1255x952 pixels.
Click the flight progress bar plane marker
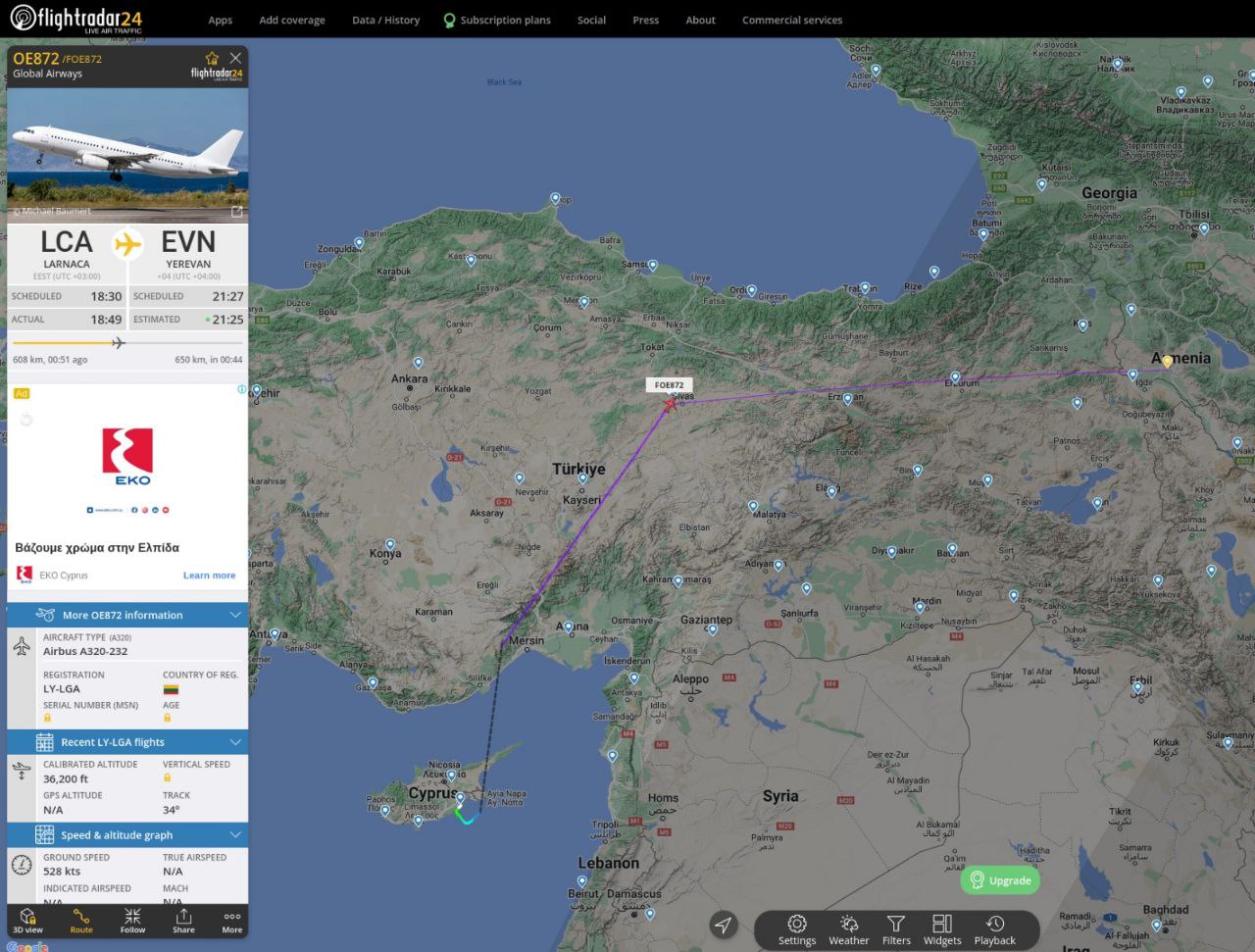(119, 342)
